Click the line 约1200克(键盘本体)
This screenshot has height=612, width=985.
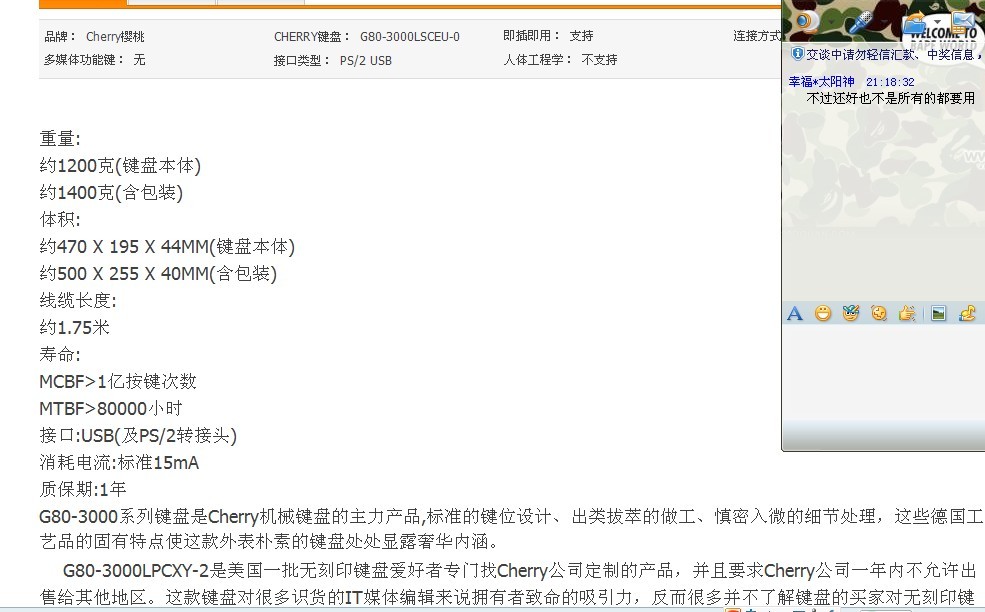point(120,165)
